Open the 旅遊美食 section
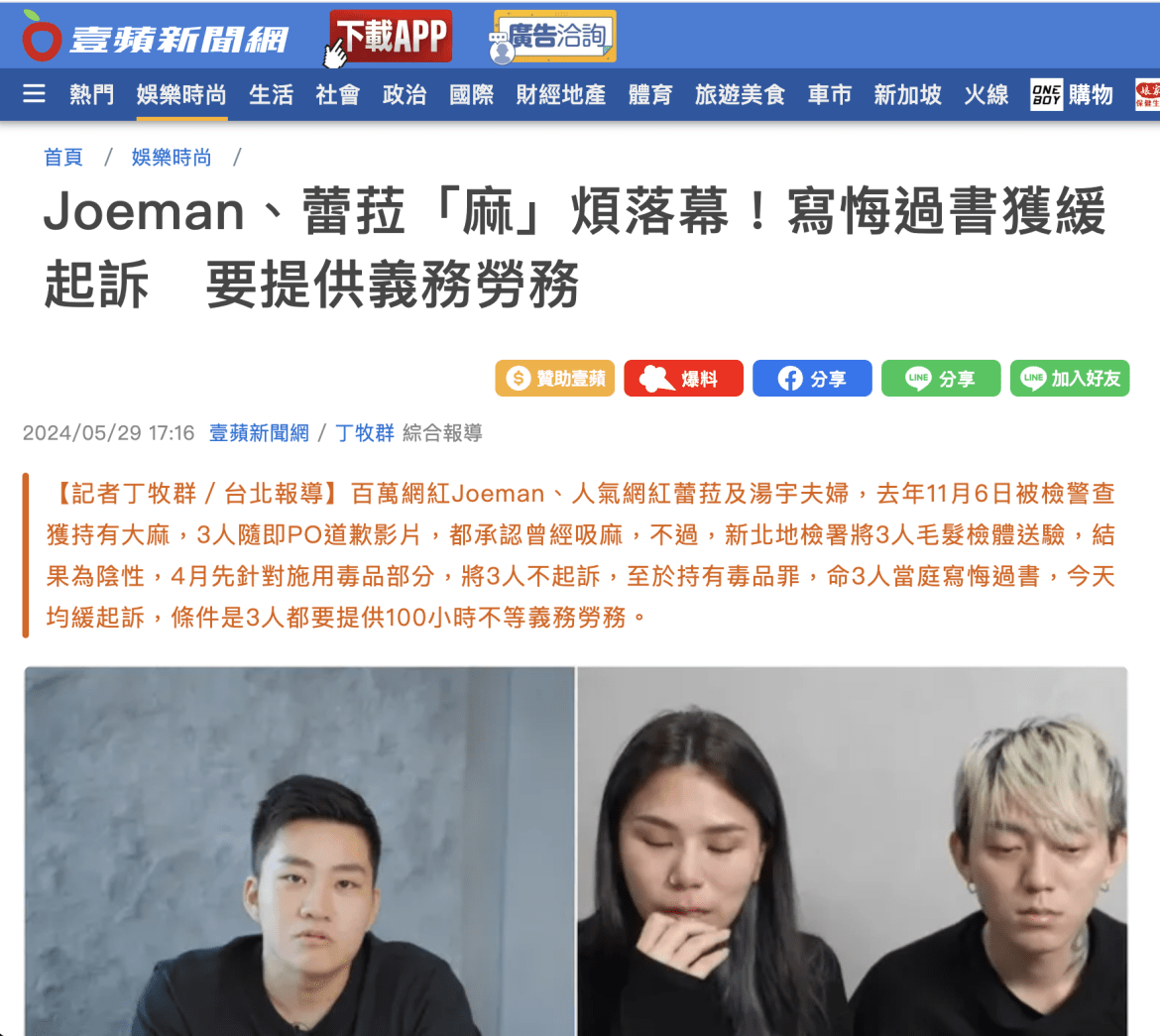The image size is (1160, 1036). click(740, 95)
